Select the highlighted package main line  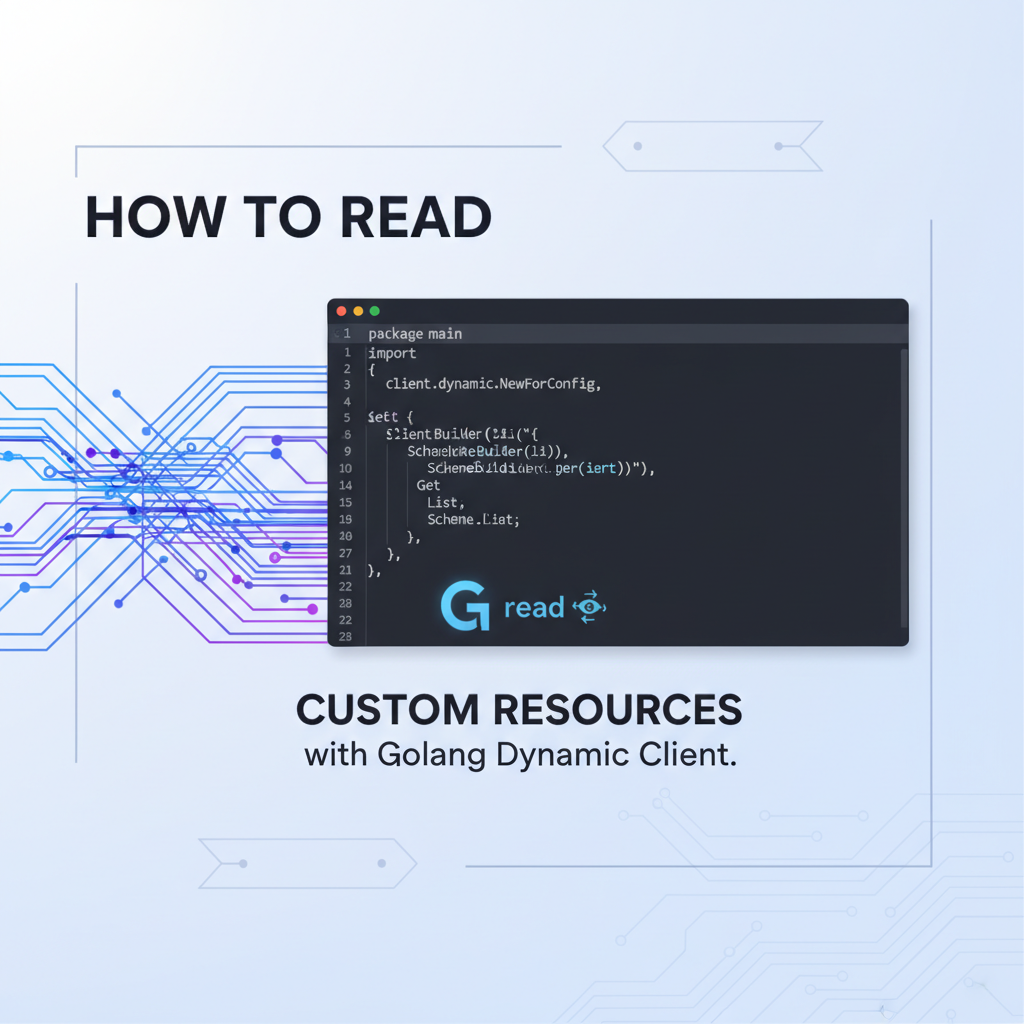(414, 333)
